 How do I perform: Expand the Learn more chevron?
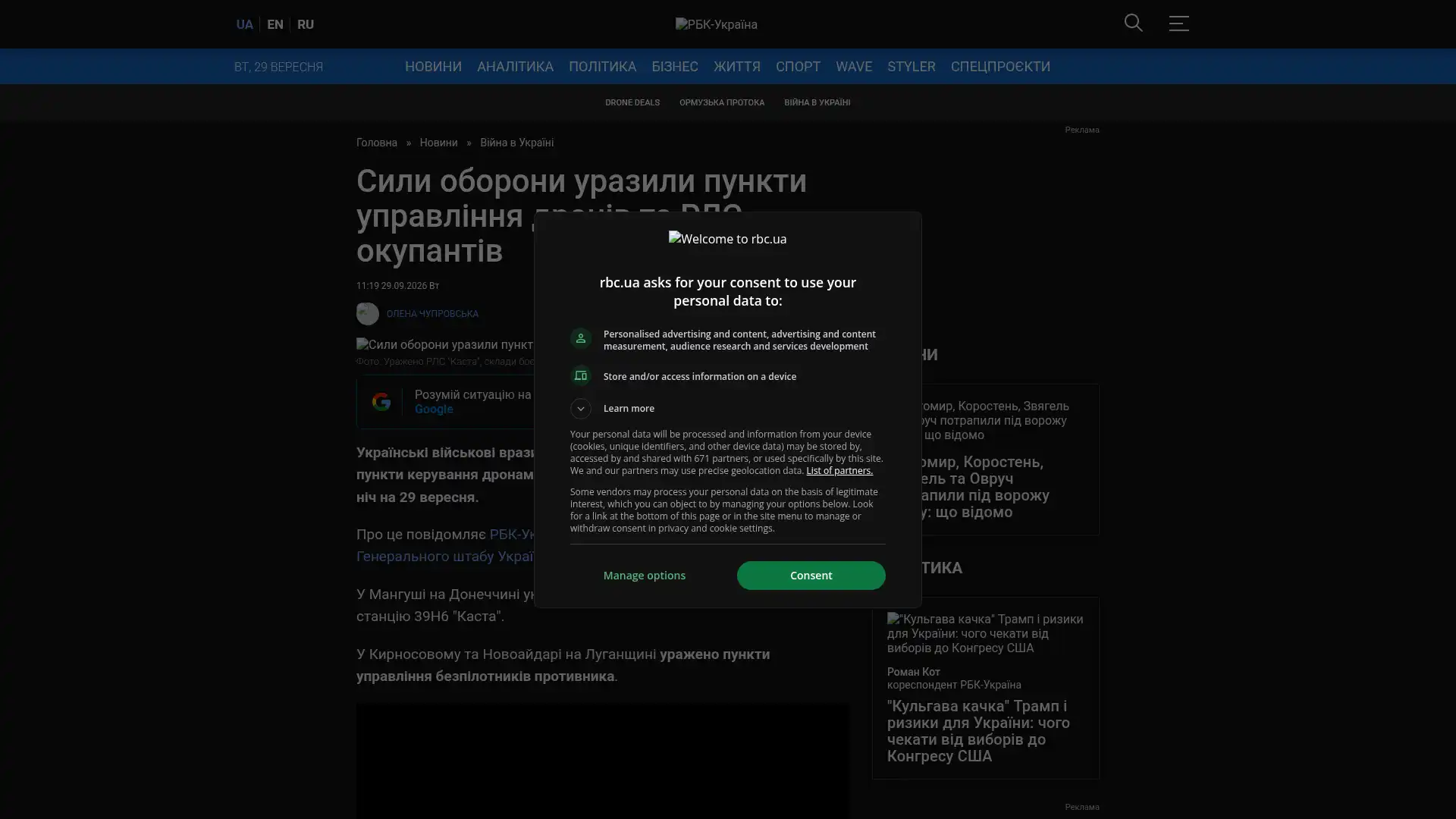pyautogui.click(x=581, y=409)
